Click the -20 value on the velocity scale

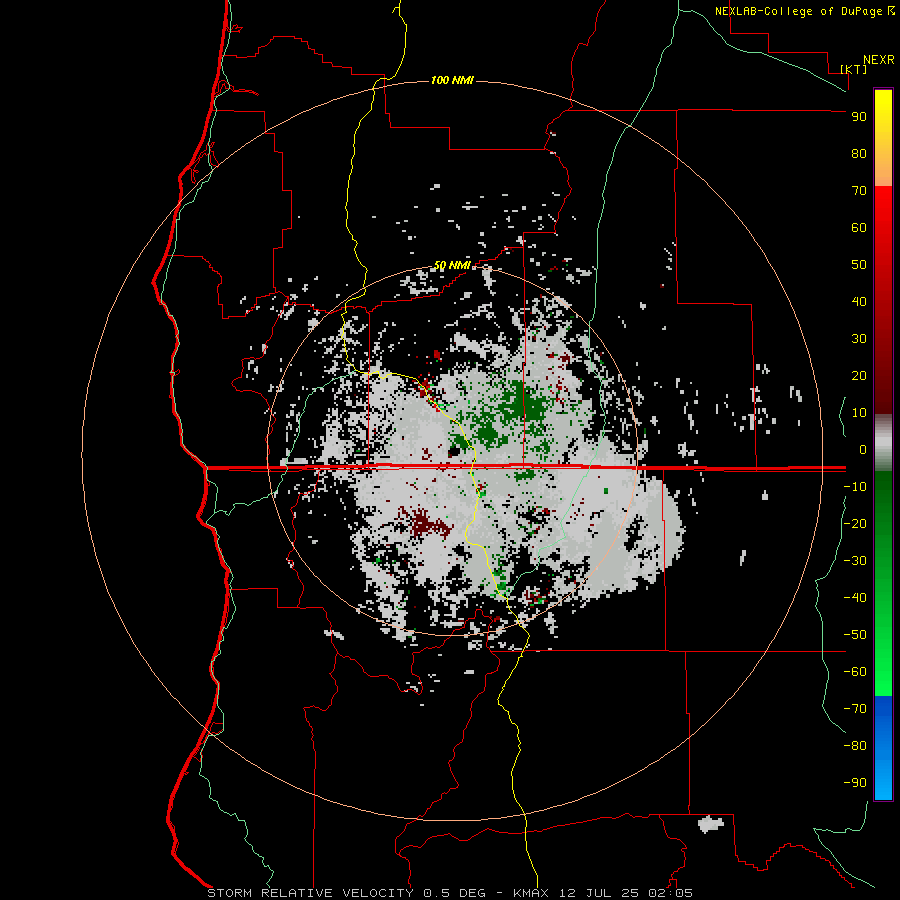click(855, 523)
